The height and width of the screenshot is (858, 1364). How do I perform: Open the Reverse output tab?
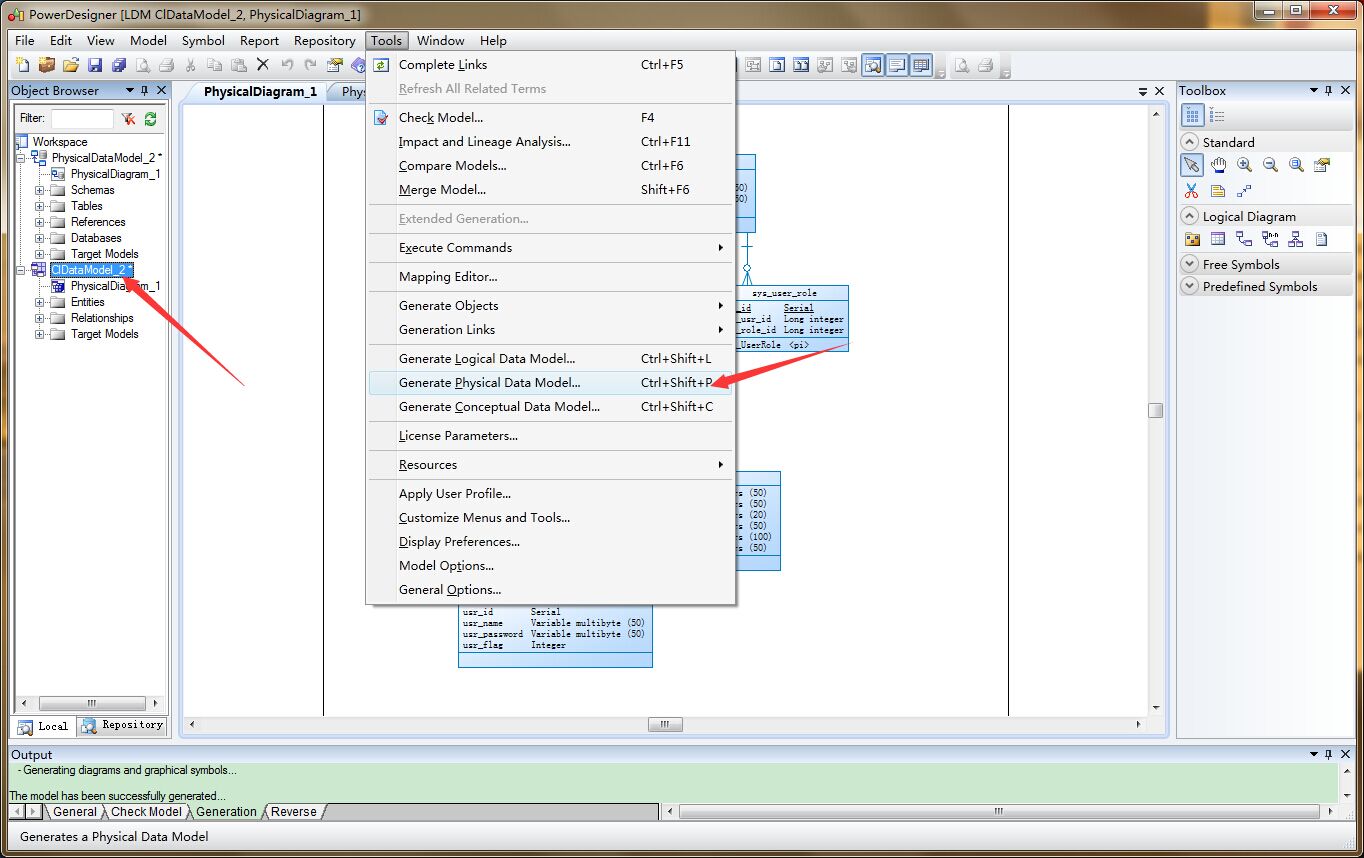[293, 812]
